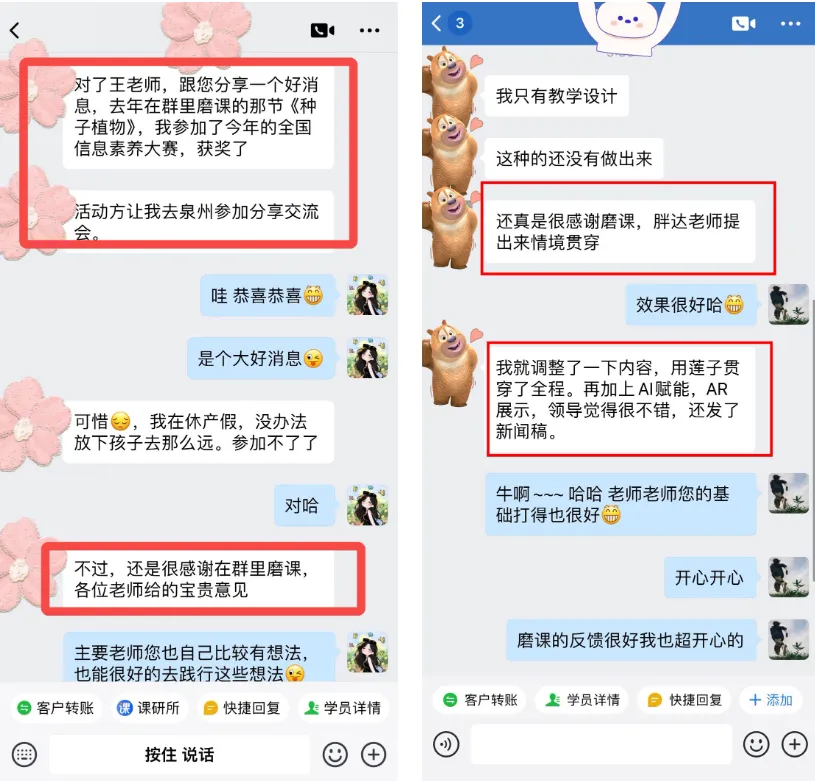Tap the back arrow in the left chat
The width and height of the screenshot is (815, 781).
(x=15, y=30)
